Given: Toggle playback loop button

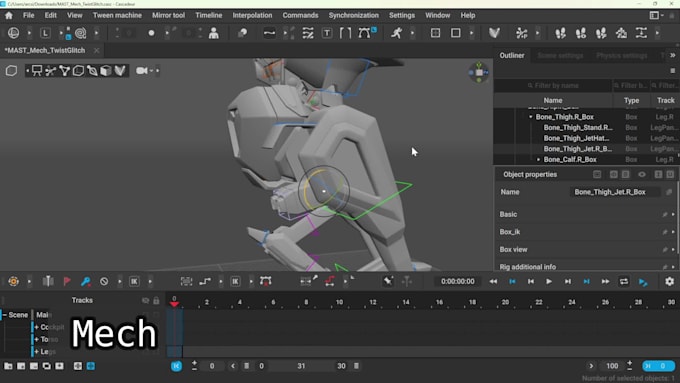Looking at the screenshot, I should (624, 282).
